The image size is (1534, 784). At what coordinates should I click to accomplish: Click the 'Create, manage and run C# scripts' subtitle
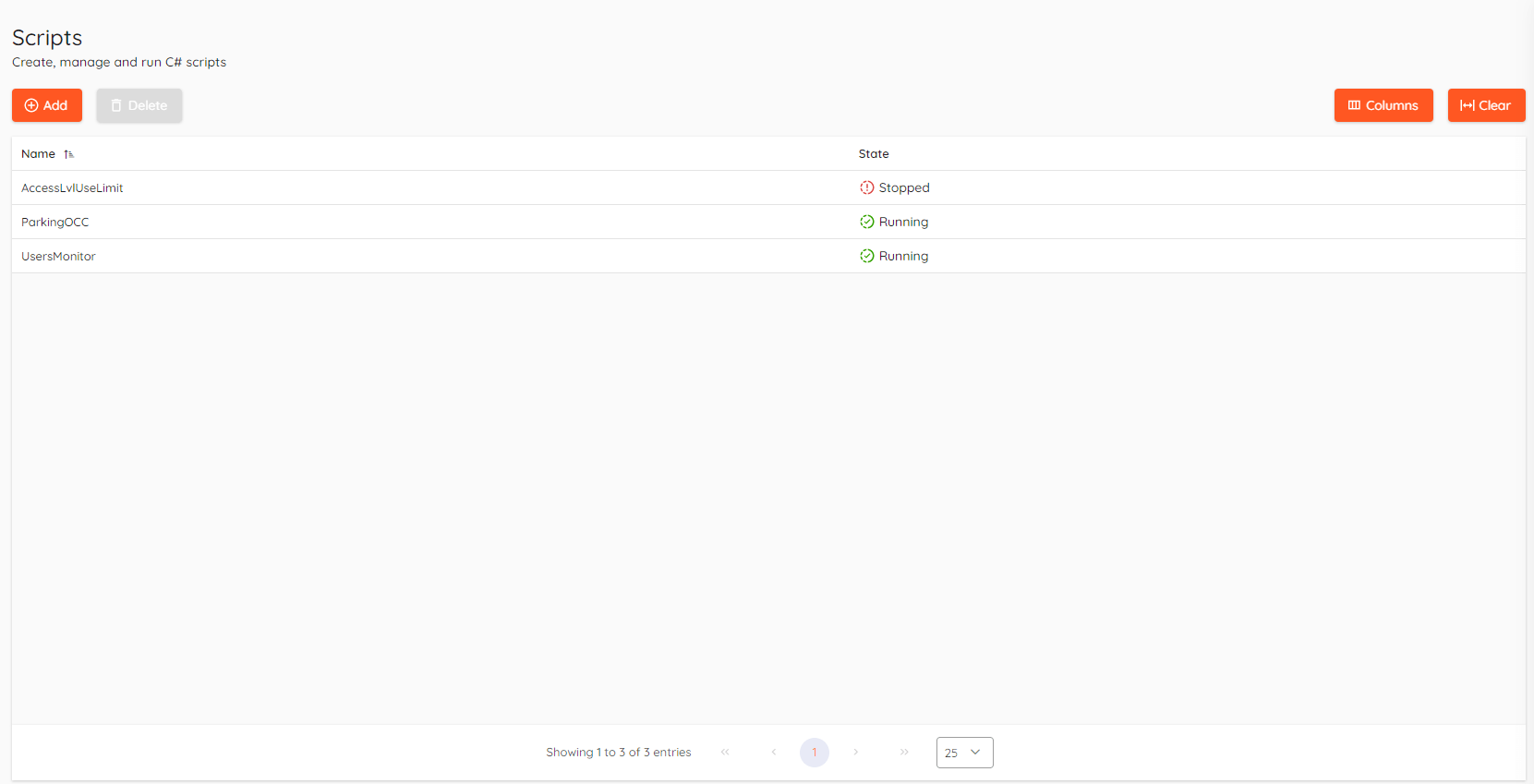(119, 63)
